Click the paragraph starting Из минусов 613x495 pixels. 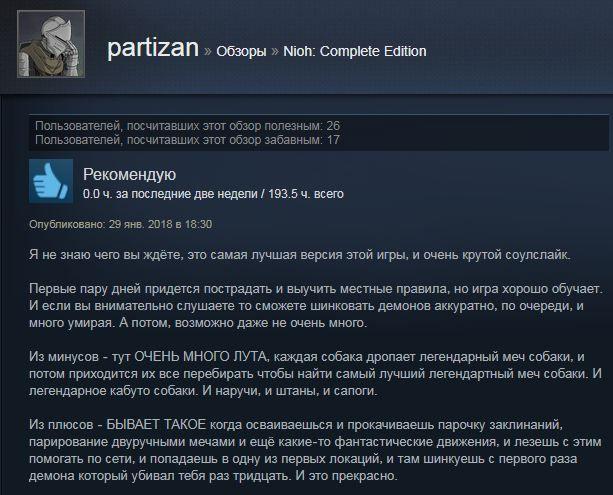click(x=315, y=374)
